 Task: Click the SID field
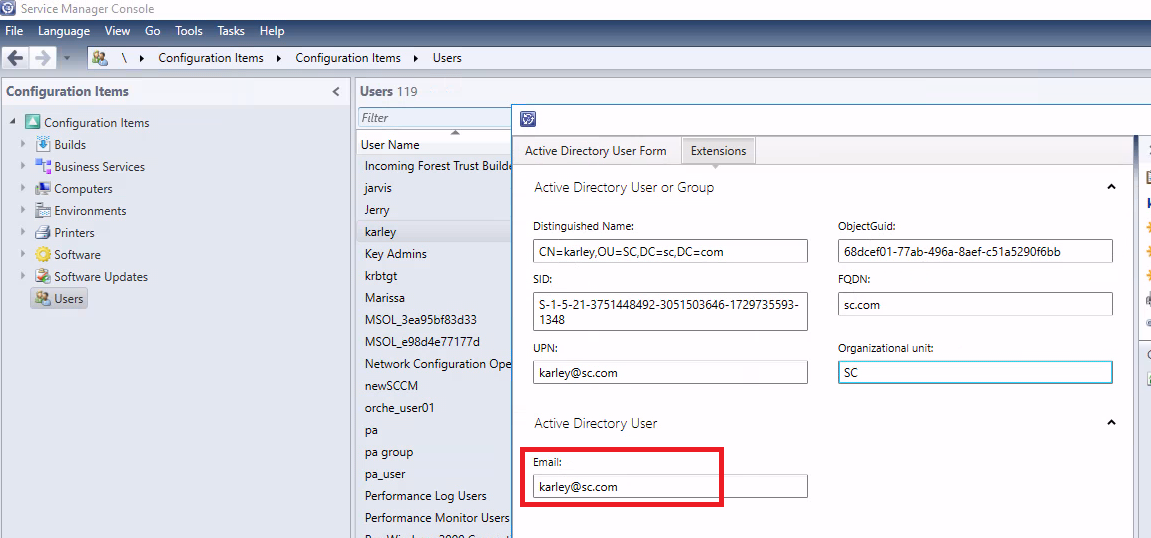[x=670, y=311]
